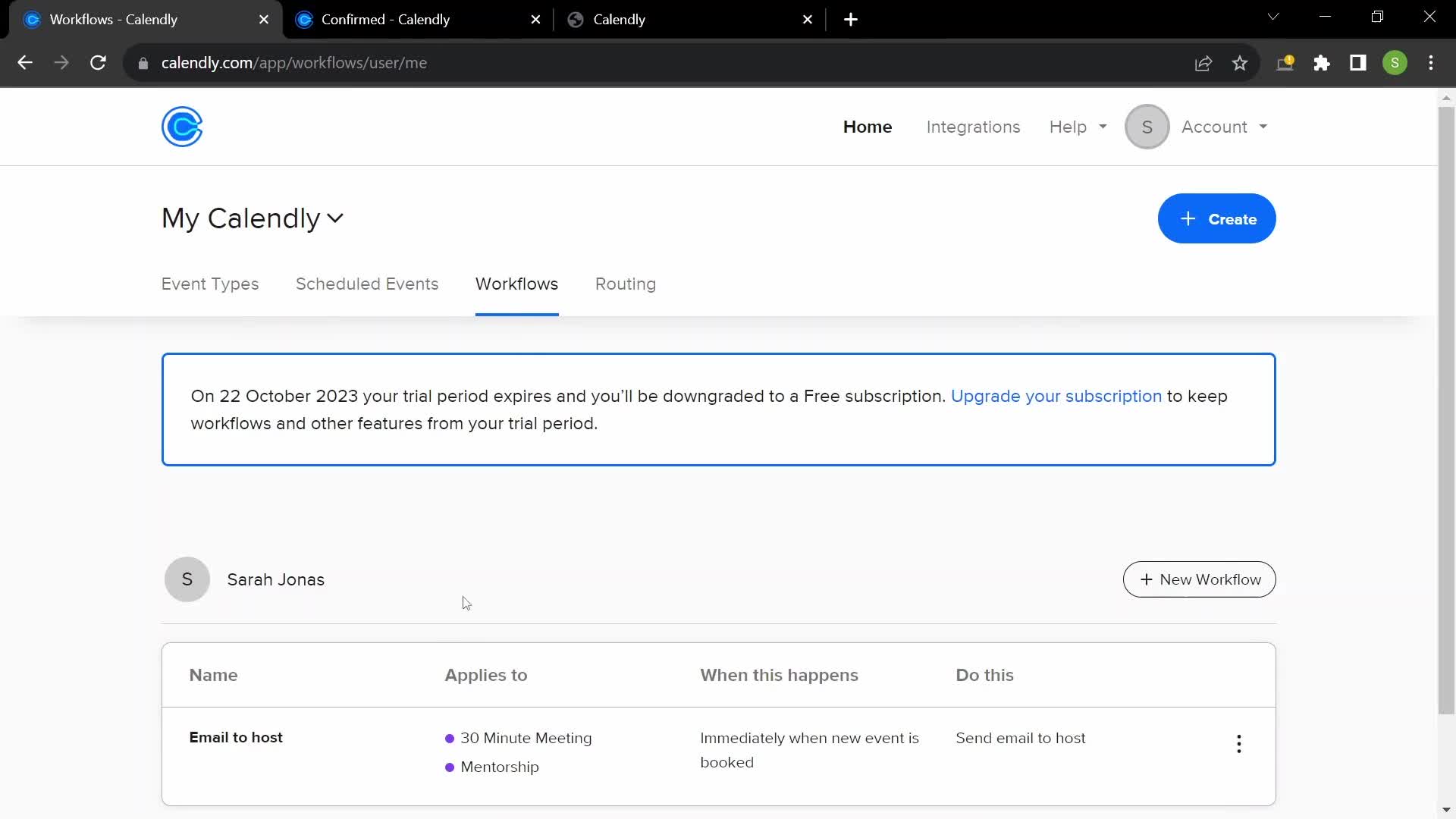Click the Calendly favicon in browser tab
Image resolution: width=1456 pixels, height=819 pixels.
[x=576, y=19]
